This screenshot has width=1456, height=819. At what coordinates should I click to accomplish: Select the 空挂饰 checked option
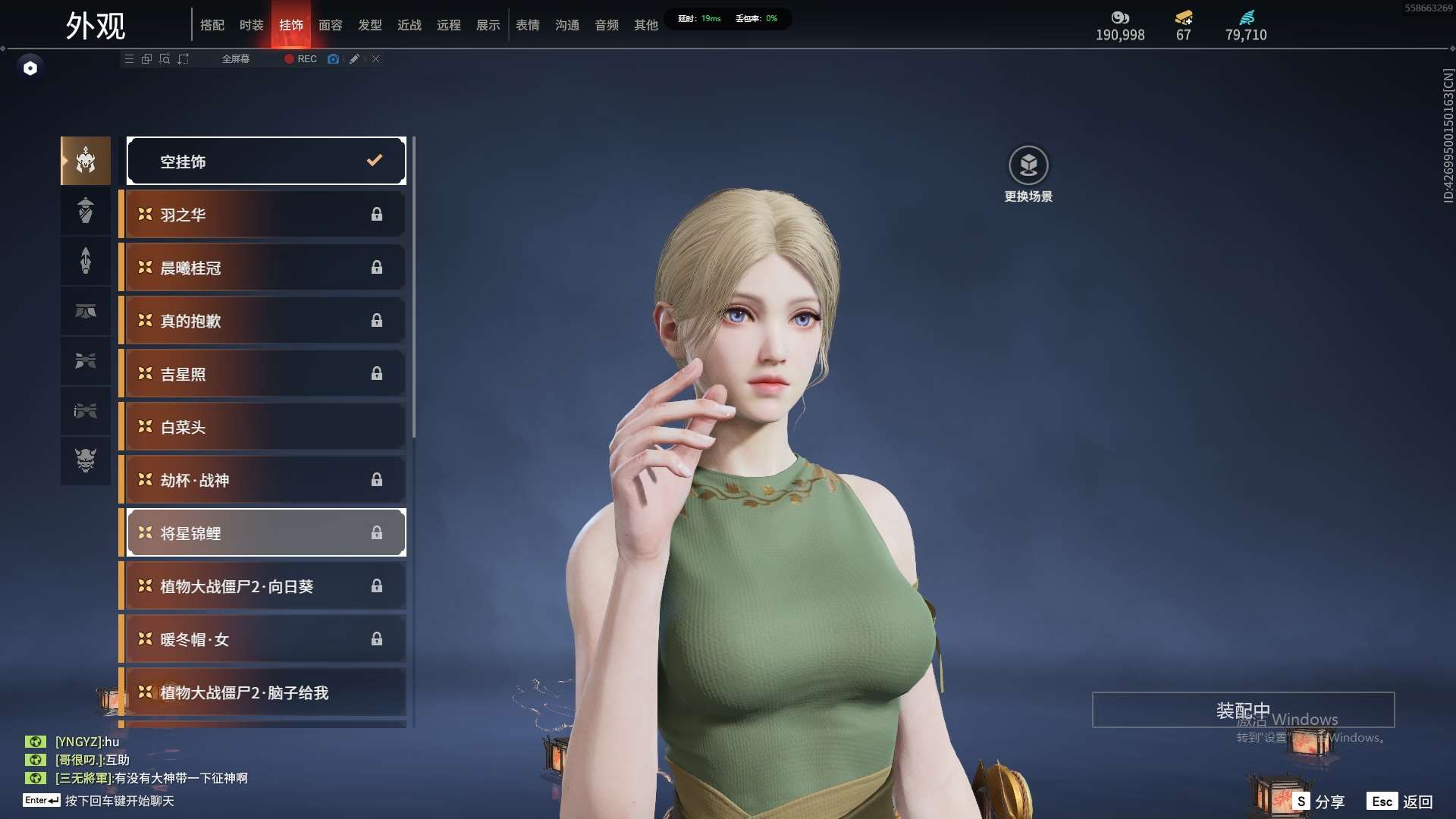[x=266, y=161]
